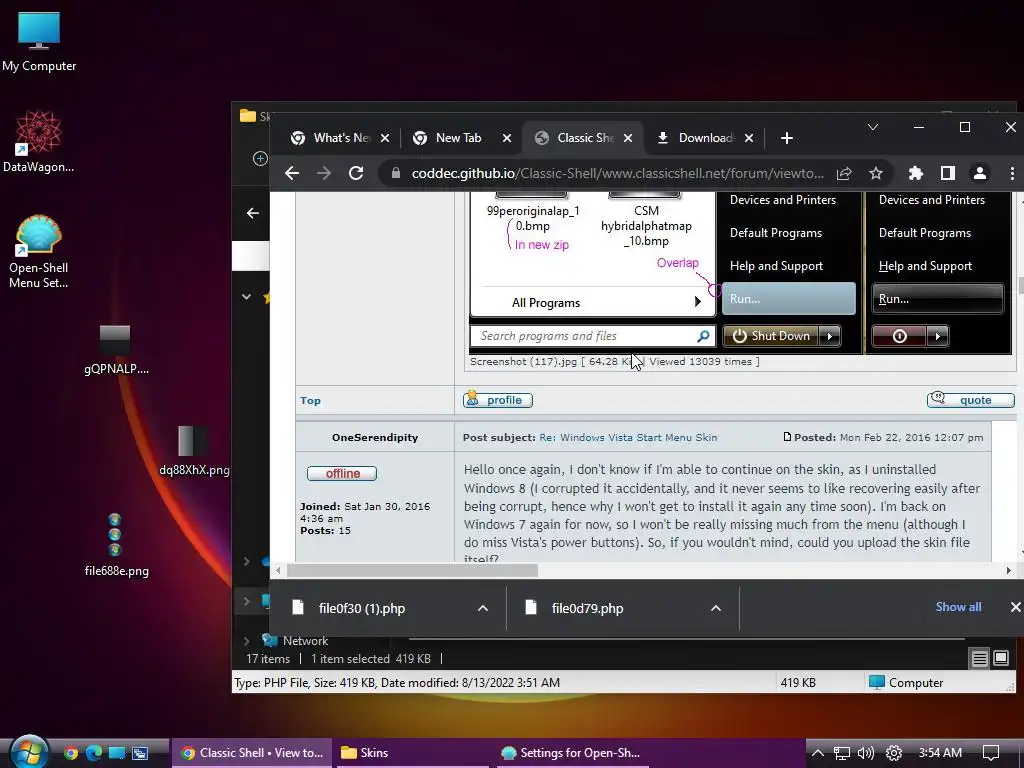
Task: Quote this forum post
Action: coord(970,400)
